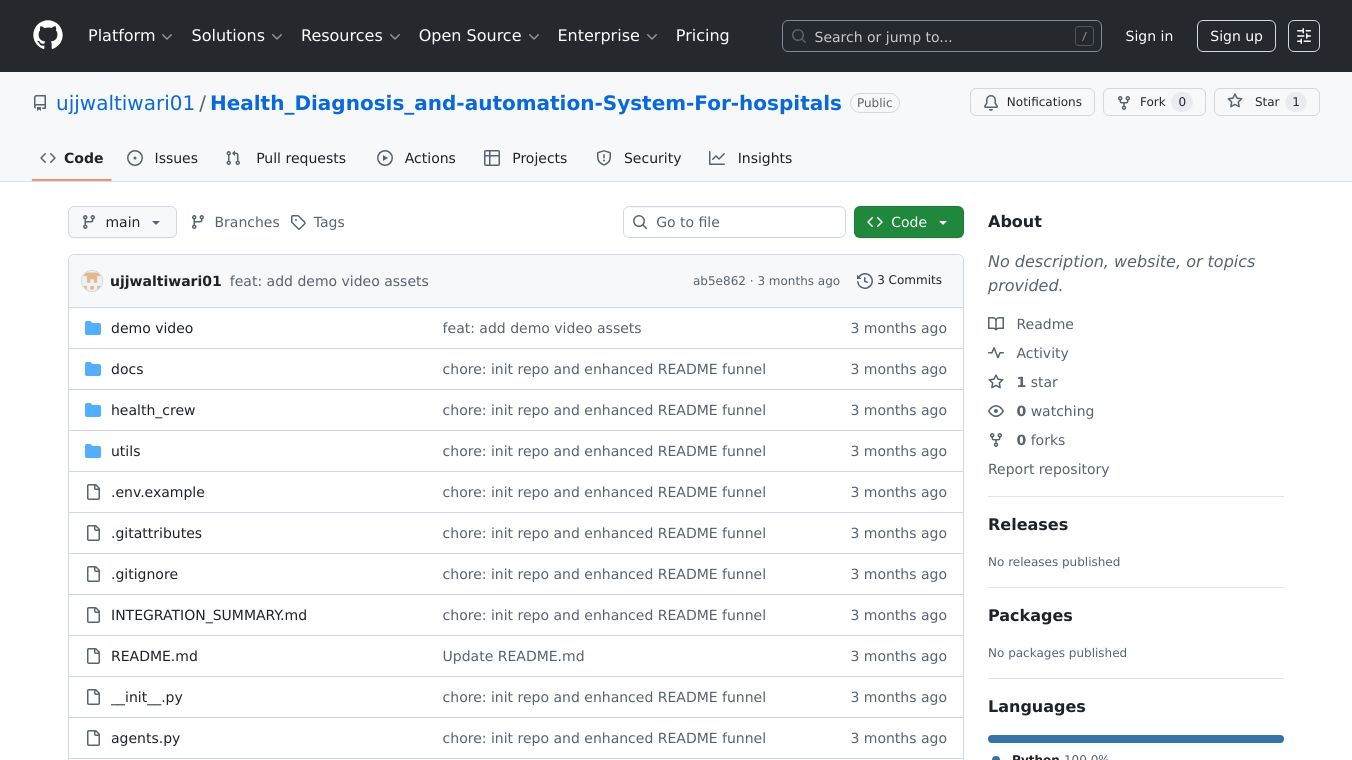The width and height of the screenshot is (1352, 760).
Task: Click the Star icon button
Action: coord(1236,102)
